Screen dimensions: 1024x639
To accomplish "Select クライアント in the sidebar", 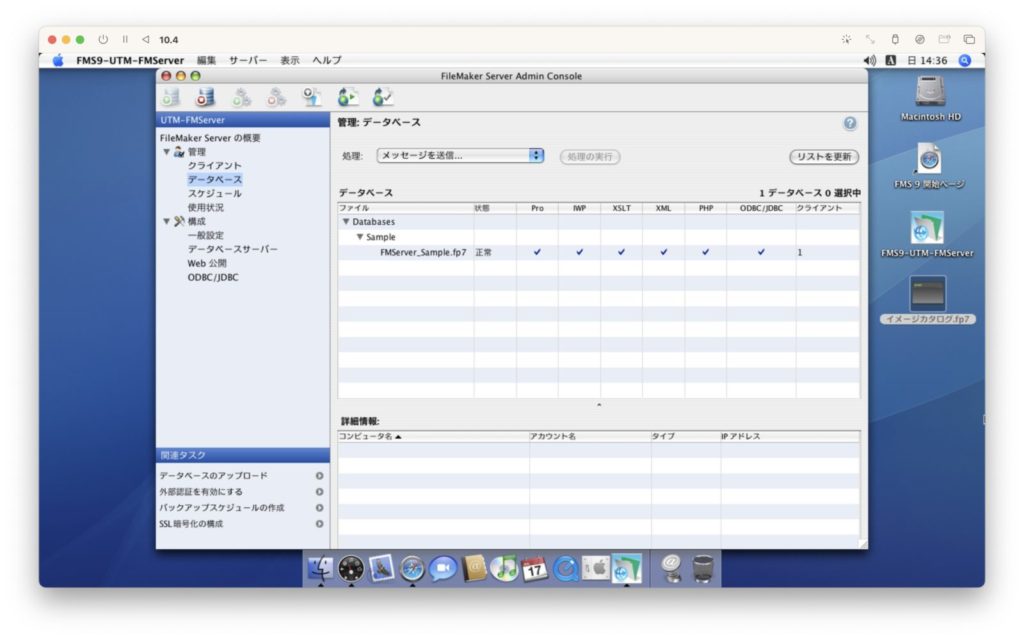I will tap(214, 166).
